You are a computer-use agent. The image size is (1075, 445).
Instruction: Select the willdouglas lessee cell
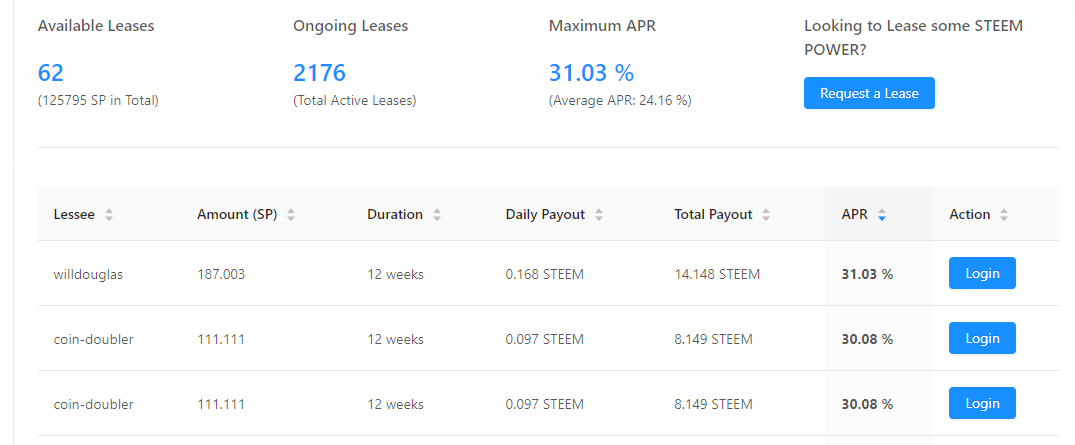point(88,274)
